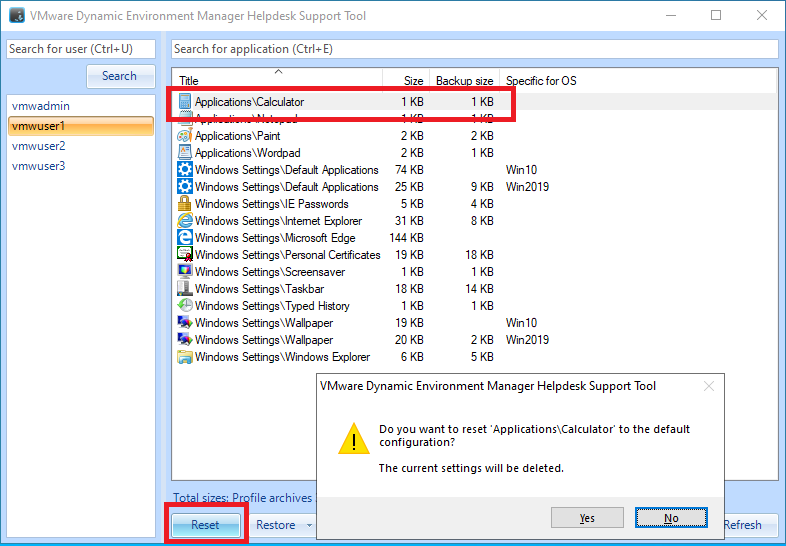Open the Restore button dropdown arrow
The width and height of the screenshot is (786, 546).
[x=310, y=525]
